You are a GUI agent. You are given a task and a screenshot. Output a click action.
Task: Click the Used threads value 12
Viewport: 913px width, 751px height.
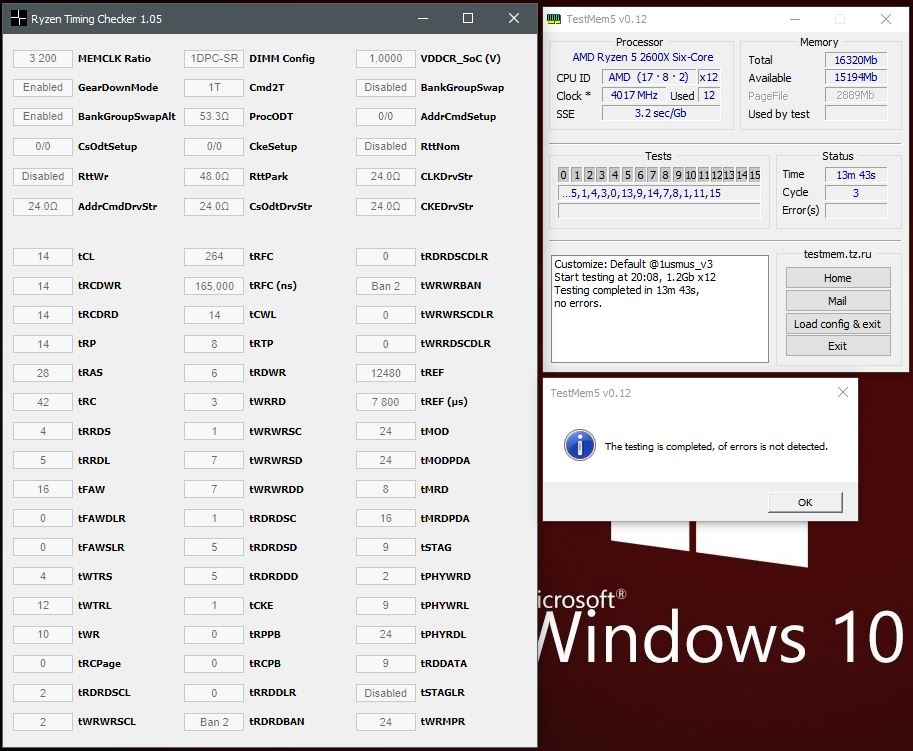coord(709,95)
